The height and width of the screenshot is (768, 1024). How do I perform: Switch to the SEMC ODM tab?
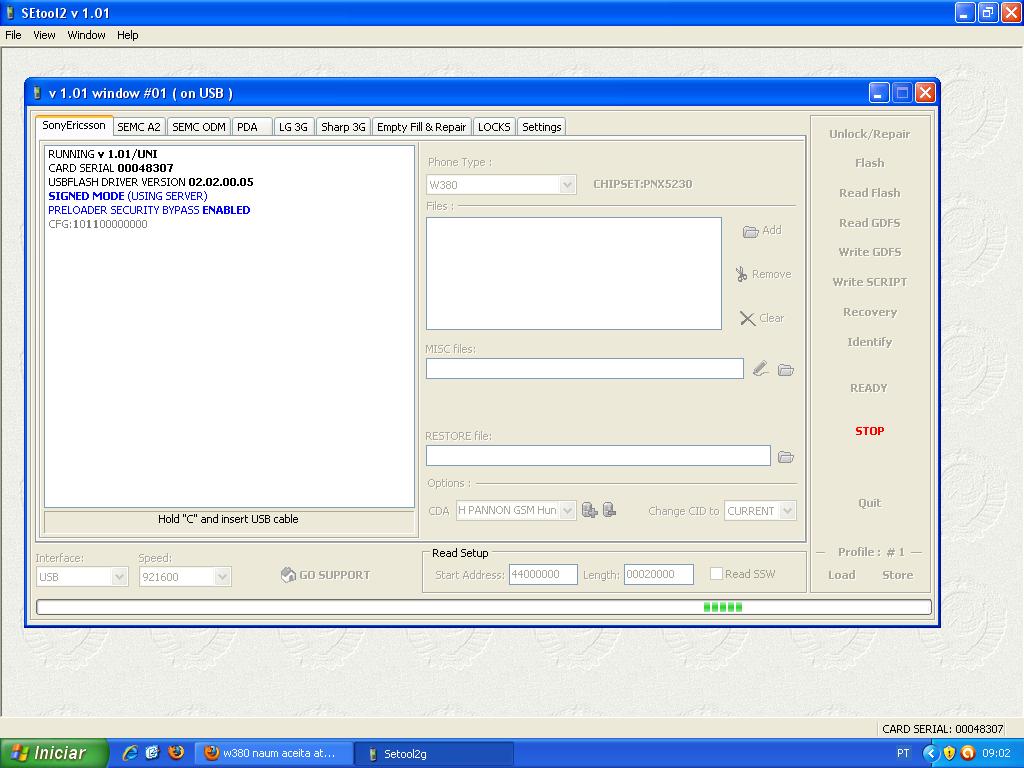(199, 127)
